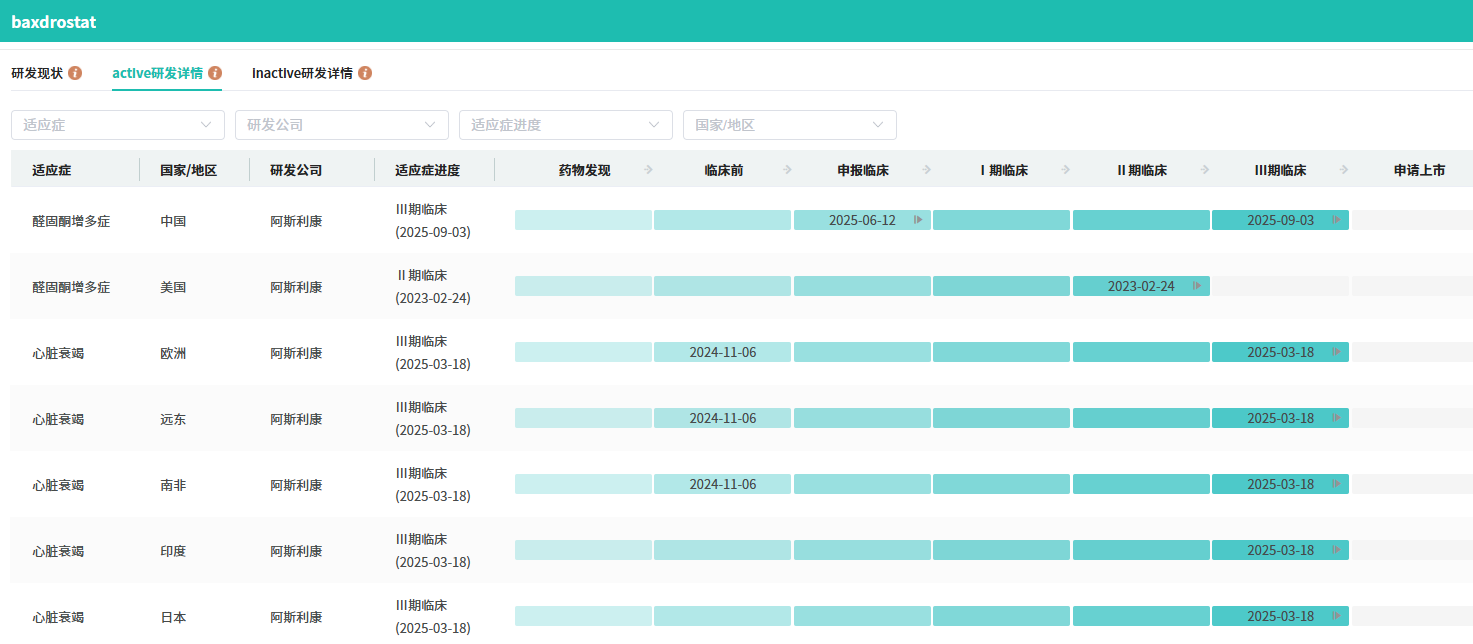1473x644 pixels.
Task: Click 阿斯利康 in the 美国 row
Action: point(296,287)
